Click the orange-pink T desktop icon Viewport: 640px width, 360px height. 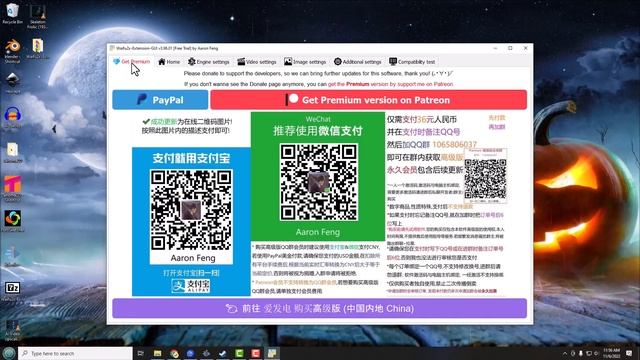tap(13, 188)
